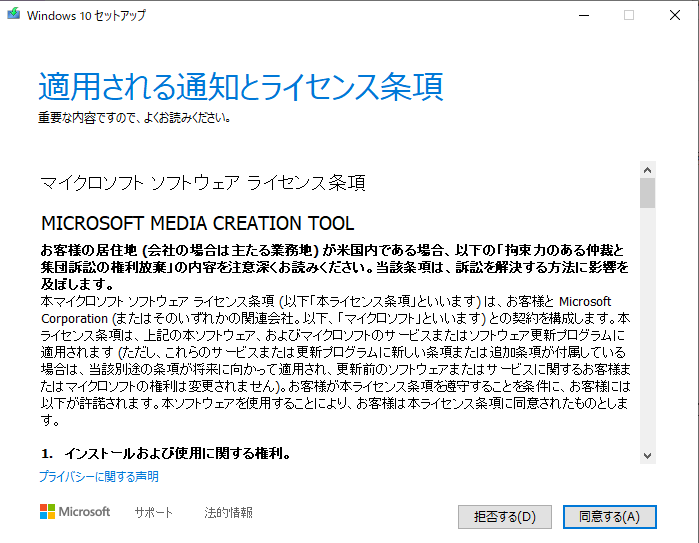Viewport: 699px width, 543px height.
Task: Click the Microsoft logo at bottom left
Action: [x=75, y=512]
